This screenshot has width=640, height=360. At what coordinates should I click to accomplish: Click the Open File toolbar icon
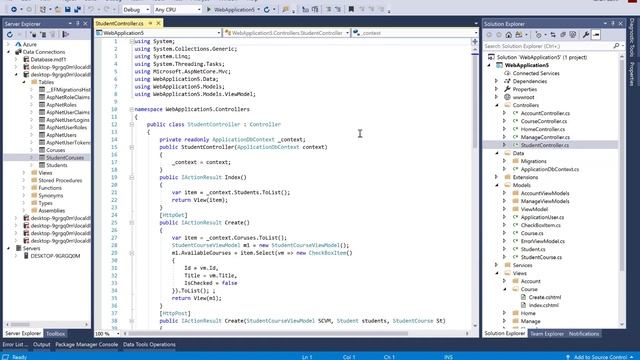coord(58,9)
